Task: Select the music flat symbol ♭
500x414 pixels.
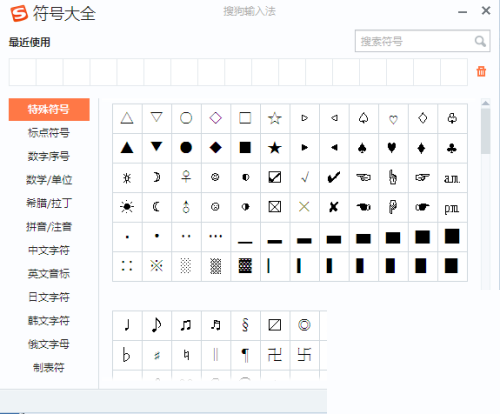Action: pos(127,355)
